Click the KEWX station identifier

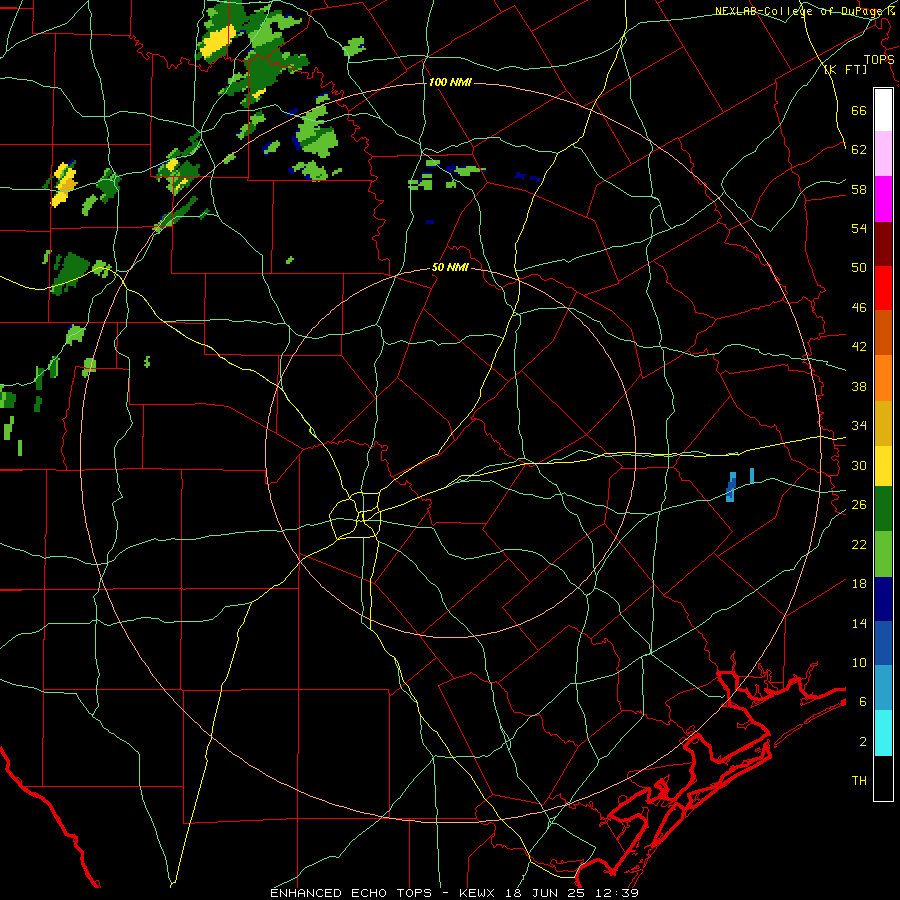(478, 893)
